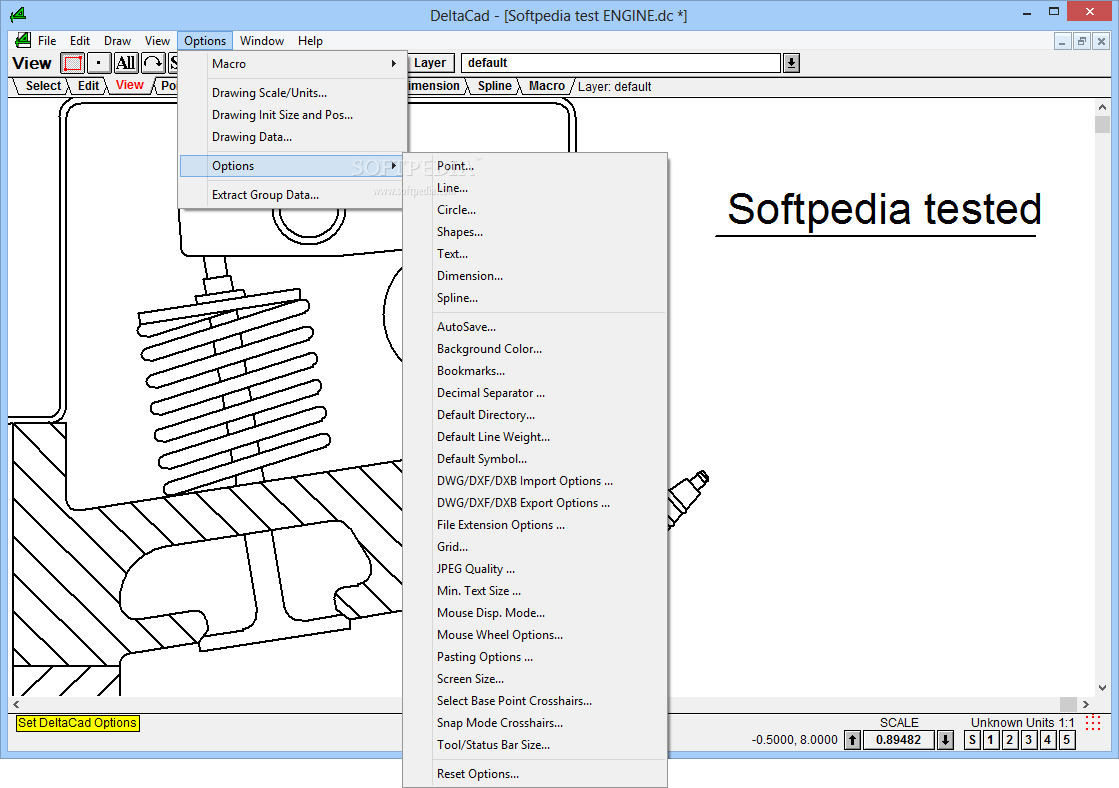This screenshot has width=1119, height=788.
Task: Choose Drawing Init Size and Pos...
Action: [293, 115]
